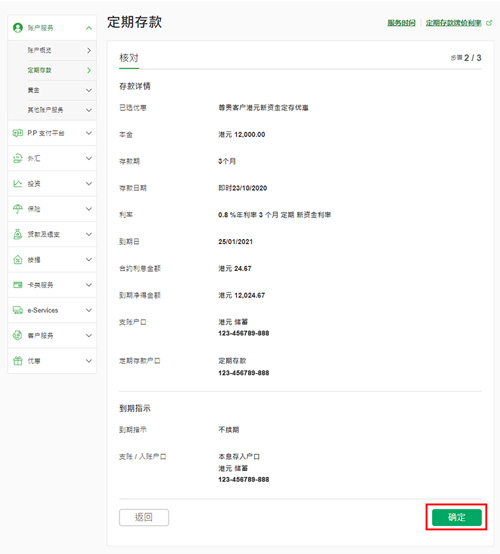This screenshot has height=554, width=500.
Task: Click the step indicator 2 / 3
Action: [472, 58]
